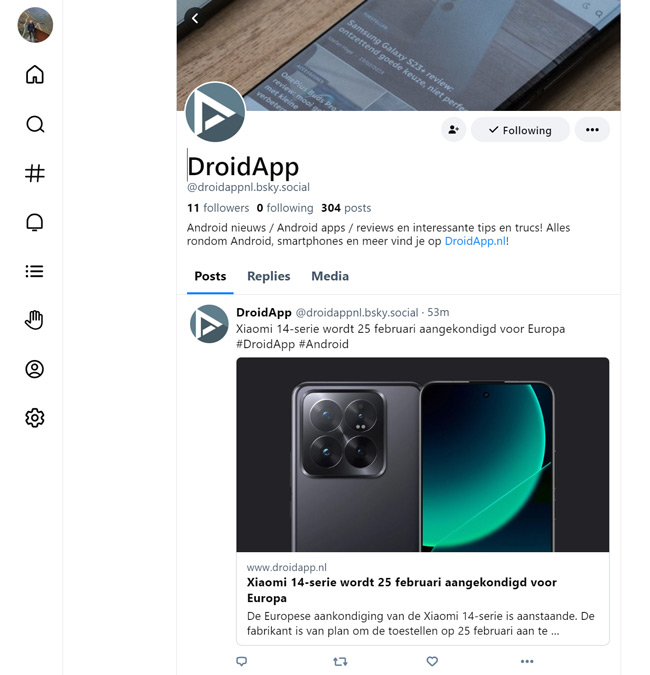Open the Lists icon in sidebar
The height and width of the screenshot is (675, 650).
pyautogui.click(x=35, y=271)
